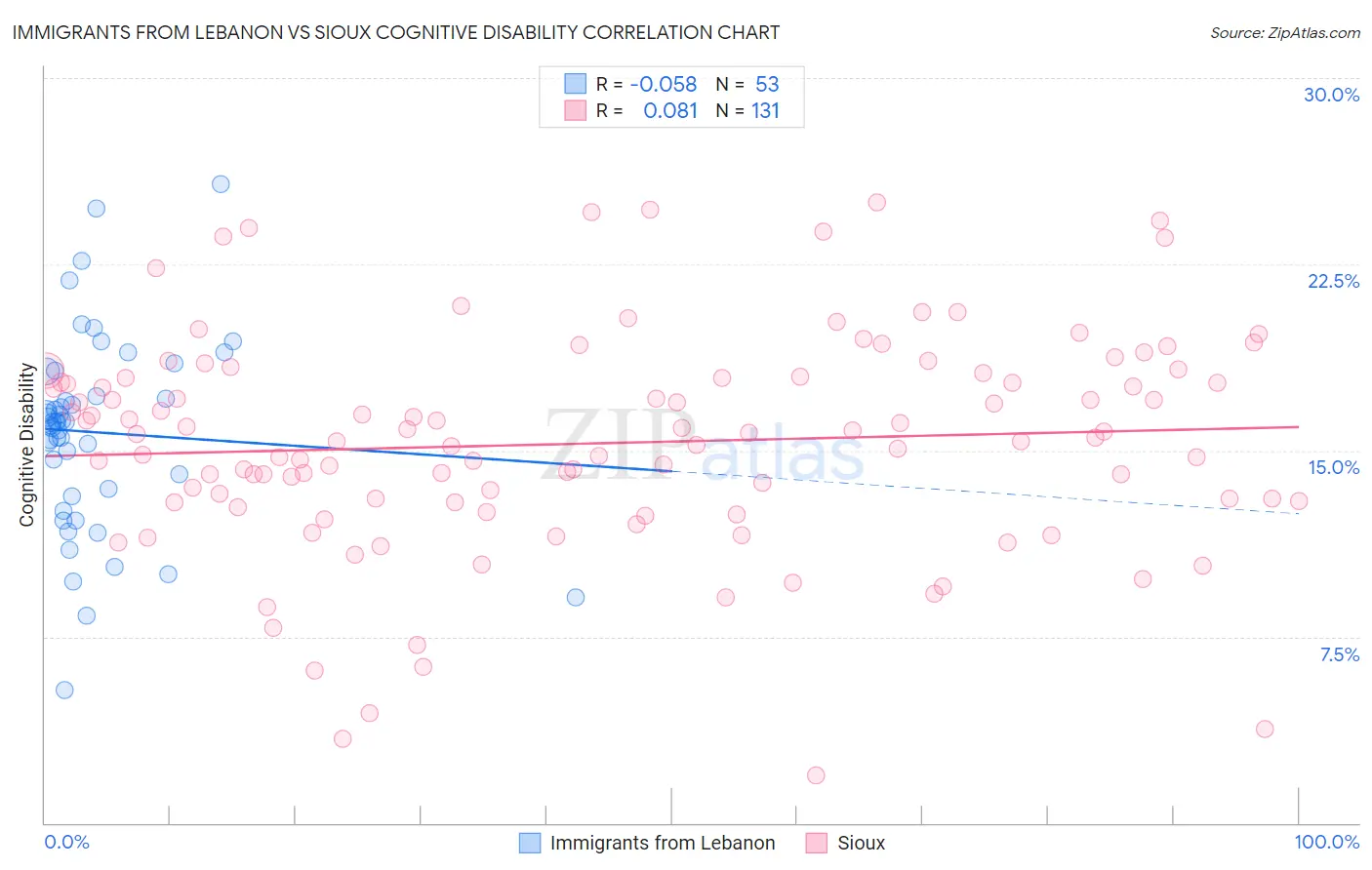Image resolution: width=1372 pixels, height=870 pixels.
Task: Click the 15.0% y-axis label
Action: coord(1333,467)
